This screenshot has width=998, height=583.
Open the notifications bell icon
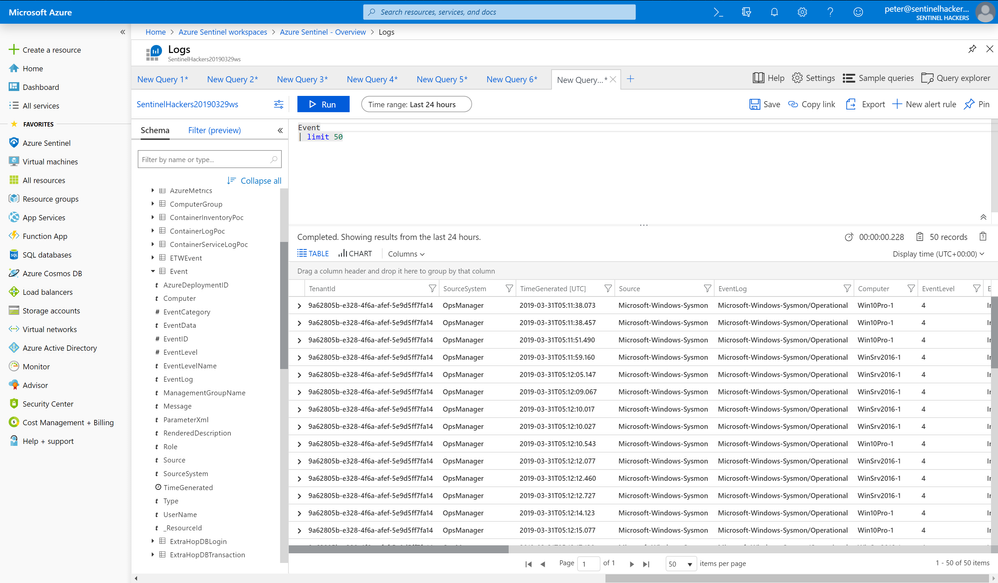coord(774,12)
